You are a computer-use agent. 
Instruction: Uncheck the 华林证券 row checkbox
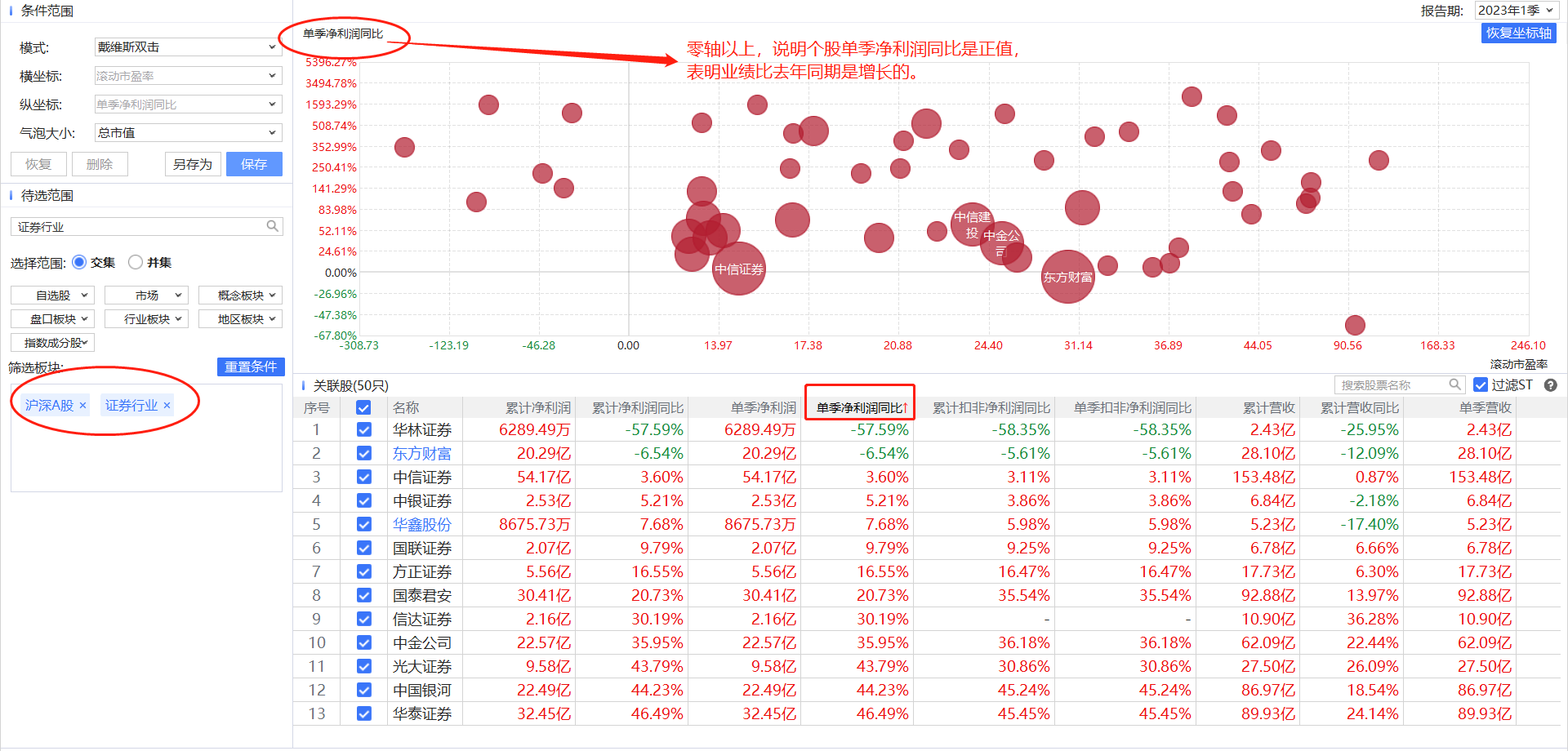pyautogui.click(x=364, y=429)
